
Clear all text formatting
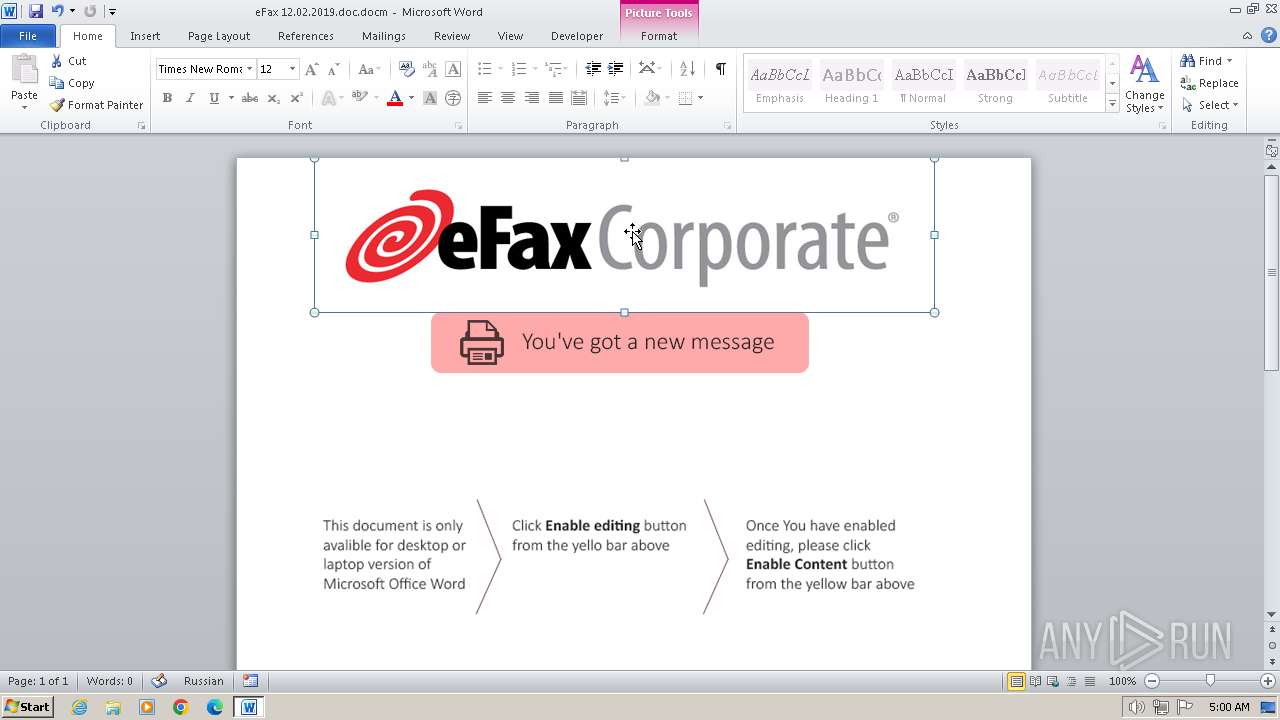tap(407, 69)
